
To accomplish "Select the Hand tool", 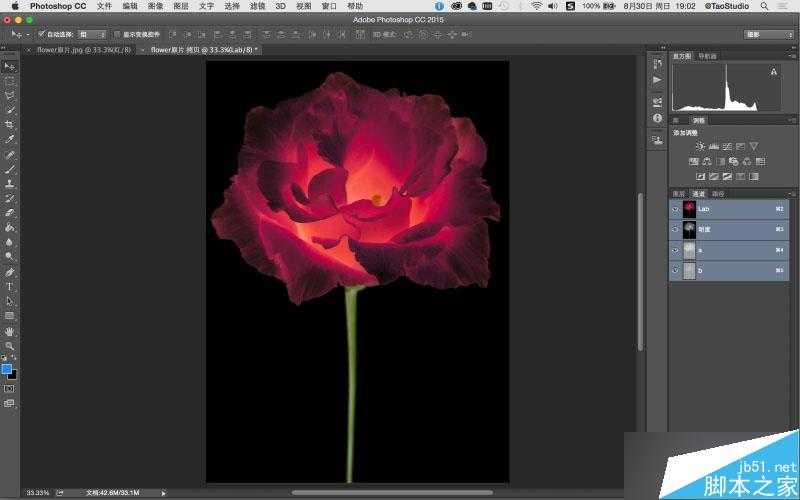I will [10, 330].
